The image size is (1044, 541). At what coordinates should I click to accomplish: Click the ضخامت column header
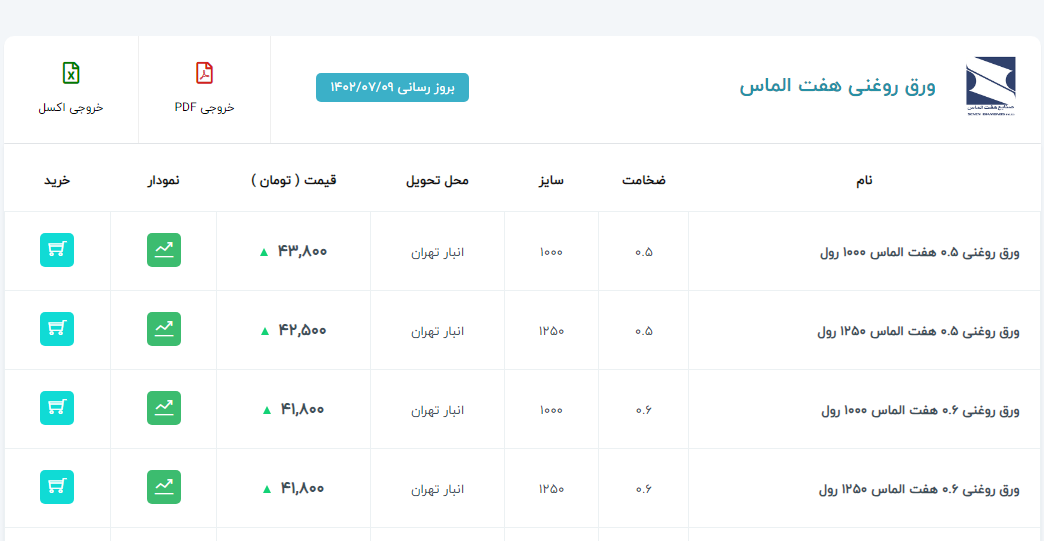coord(643,181)
